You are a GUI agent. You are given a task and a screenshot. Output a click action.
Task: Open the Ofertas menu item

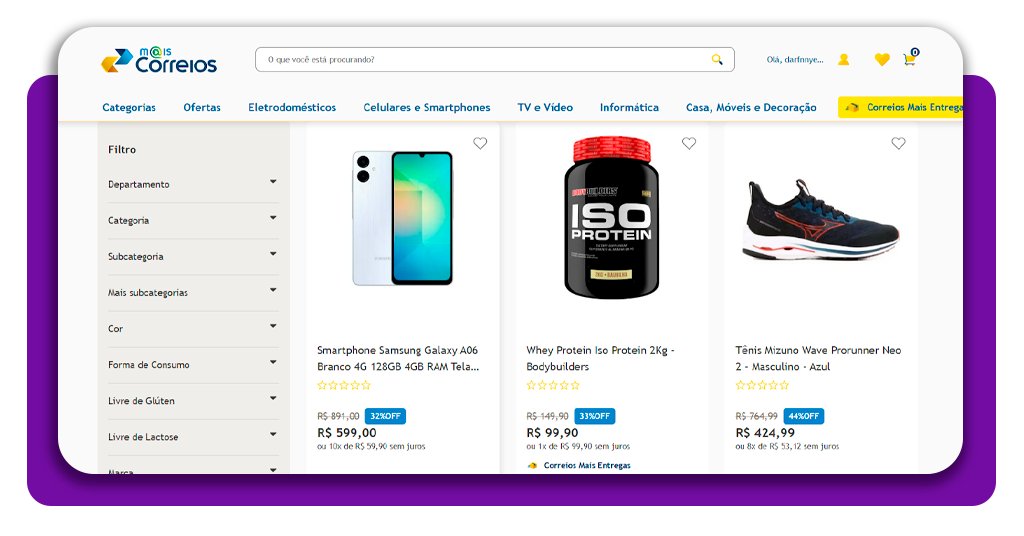(x=202, y=107)
